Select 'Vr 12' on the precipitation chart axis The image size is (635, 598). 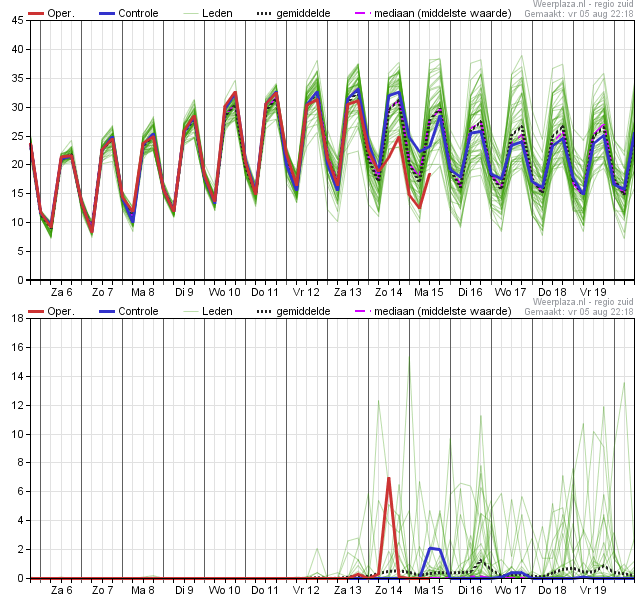point(306,590)
